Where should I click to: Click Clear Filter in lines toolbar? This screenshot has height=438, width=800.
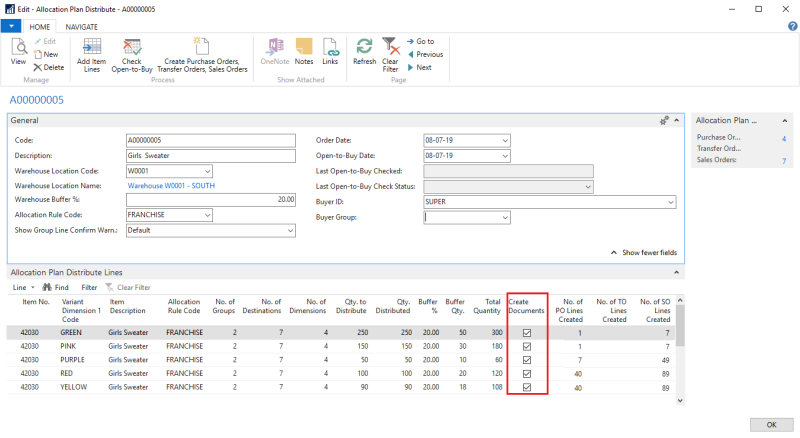pos(128,287)
